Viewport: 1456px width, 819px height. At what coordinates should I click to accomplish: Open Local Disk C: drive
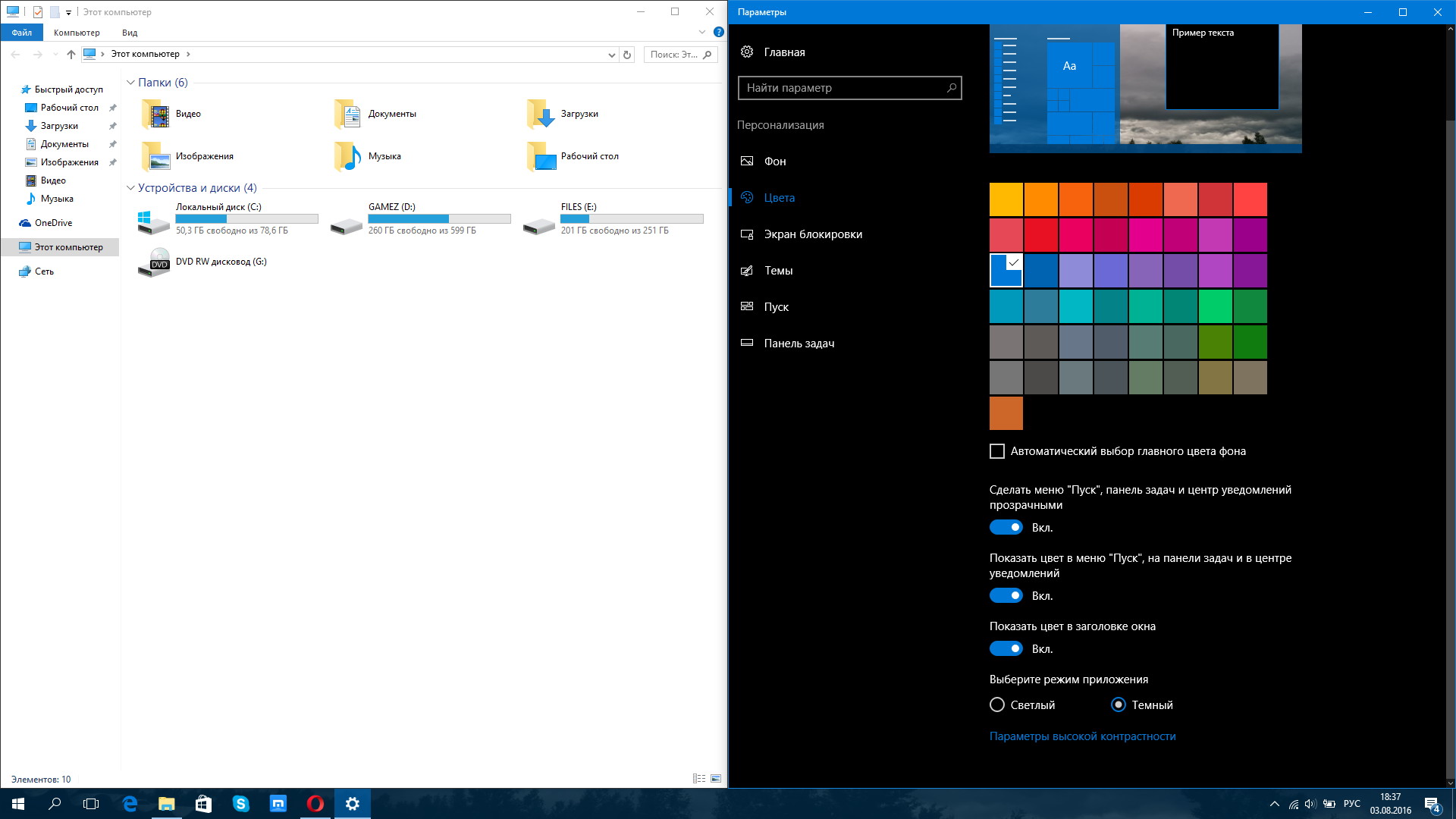pyautogui.click(x=154, y=221)
